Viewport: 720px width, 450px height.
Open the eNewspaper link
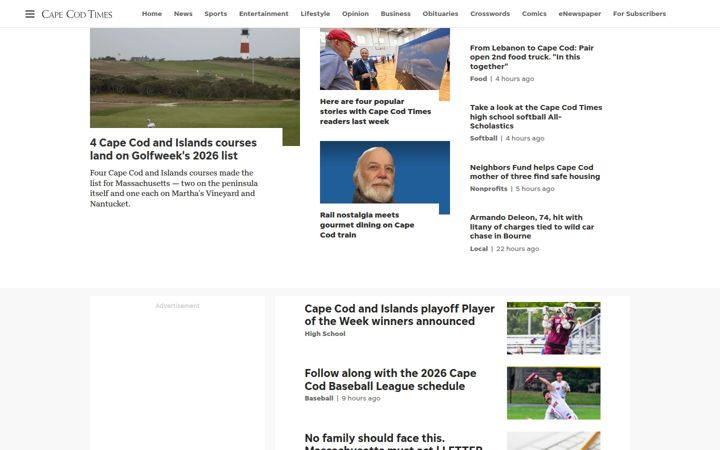pyautogui.click(x=579, y=14)
